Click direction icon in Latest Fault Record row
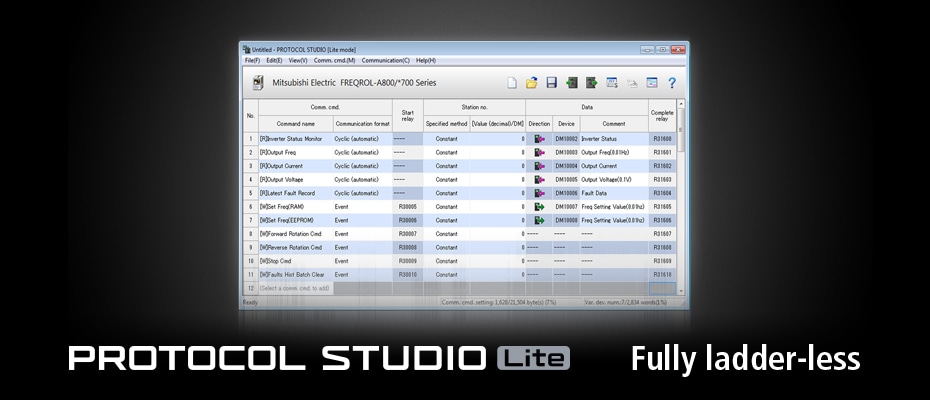930x400 pixels. (539, 193)
